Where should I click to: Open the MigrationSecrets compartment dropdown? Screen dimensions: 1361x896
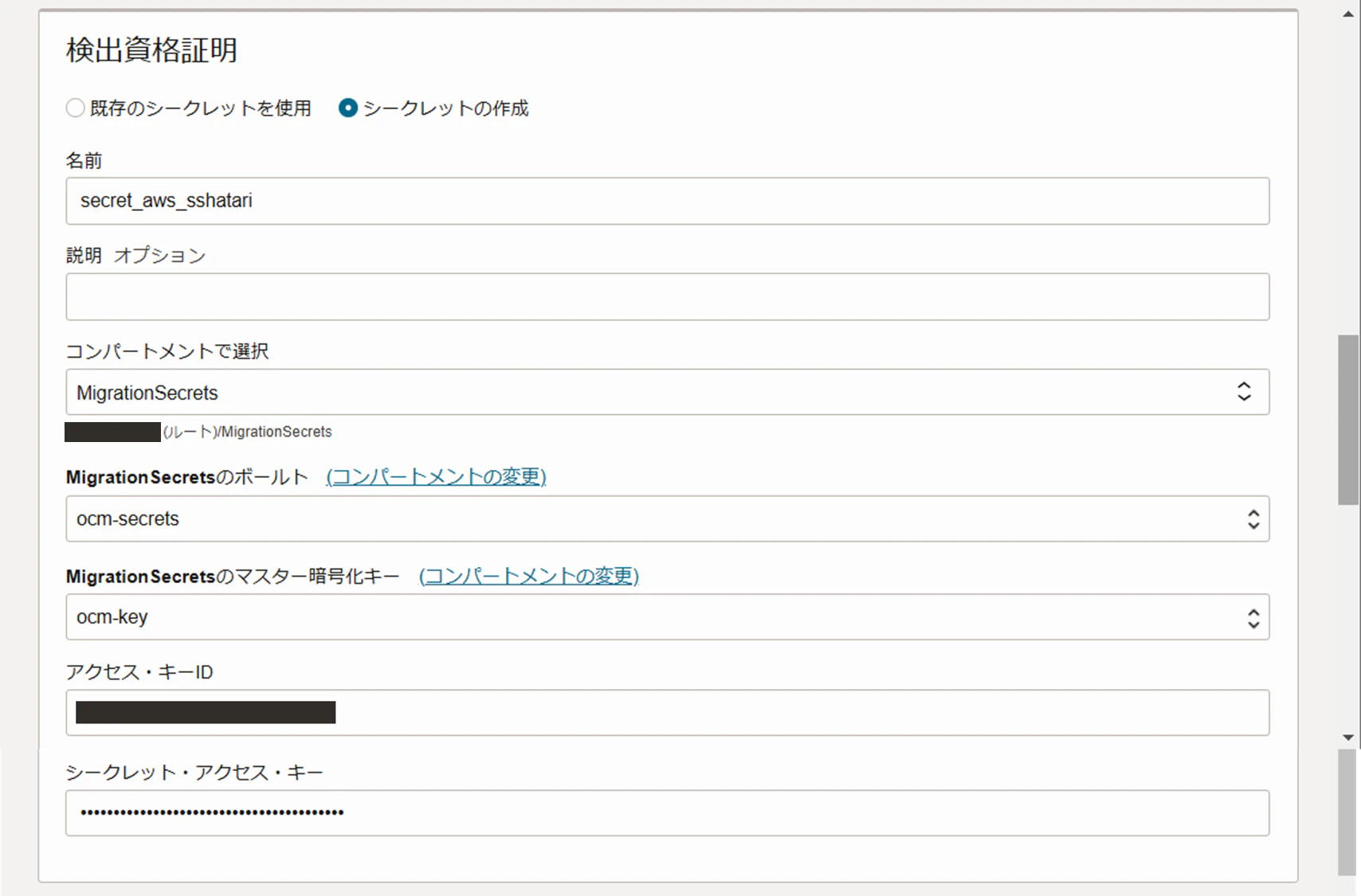coord(667,392)
